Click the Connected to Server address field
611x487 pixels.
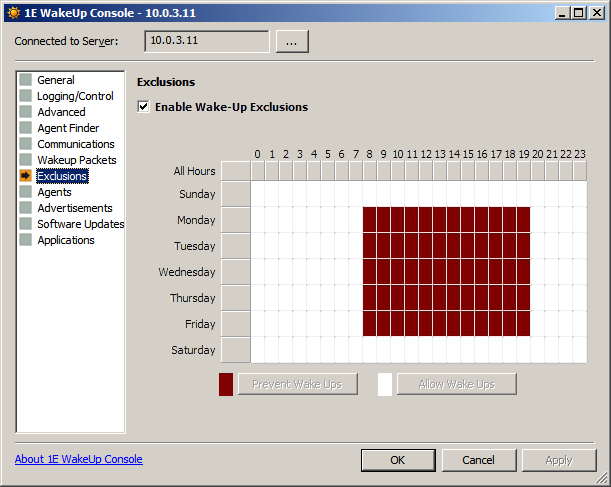tap(206, 41)
